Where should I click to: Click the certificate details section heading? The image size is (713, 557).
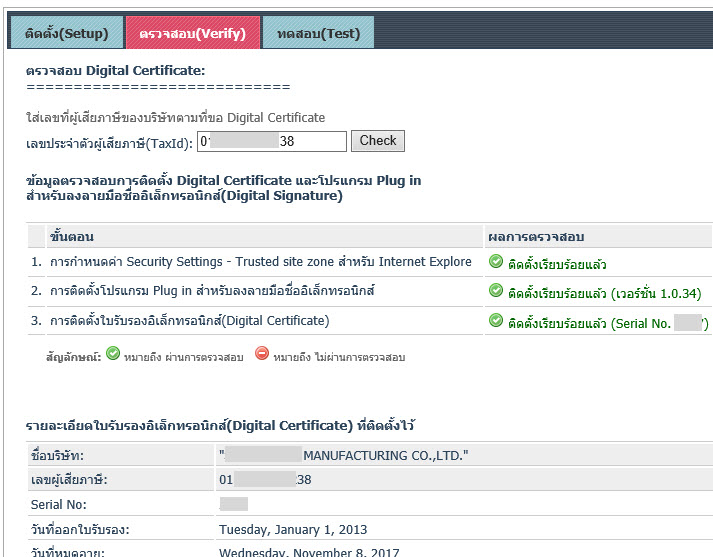pyautogui.click(x=220, y=426)
